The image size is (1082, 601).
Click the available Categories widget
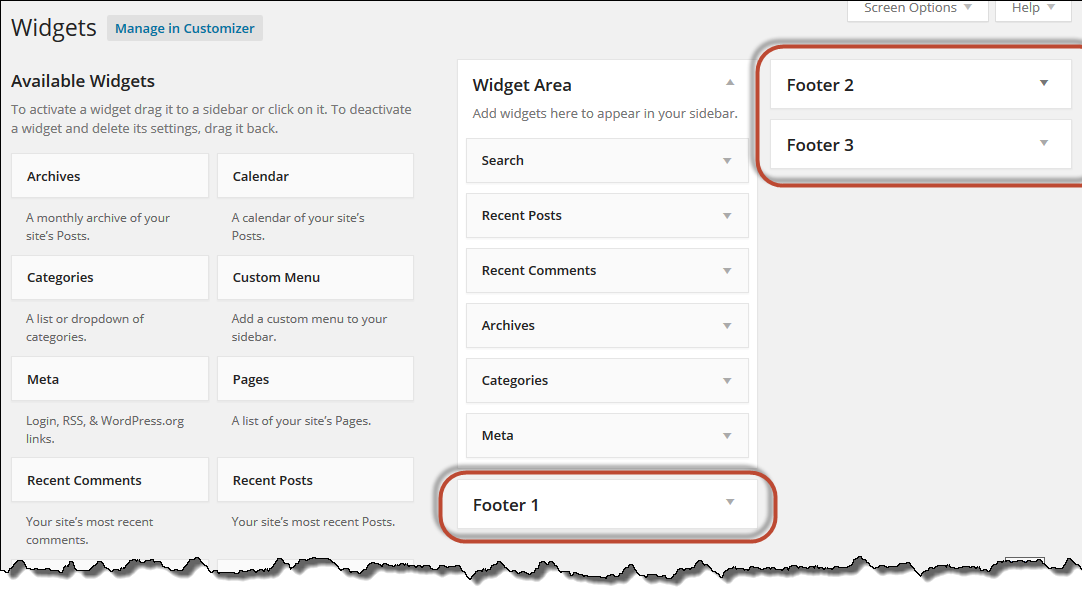pyautogui.click(x=110, y=278)
